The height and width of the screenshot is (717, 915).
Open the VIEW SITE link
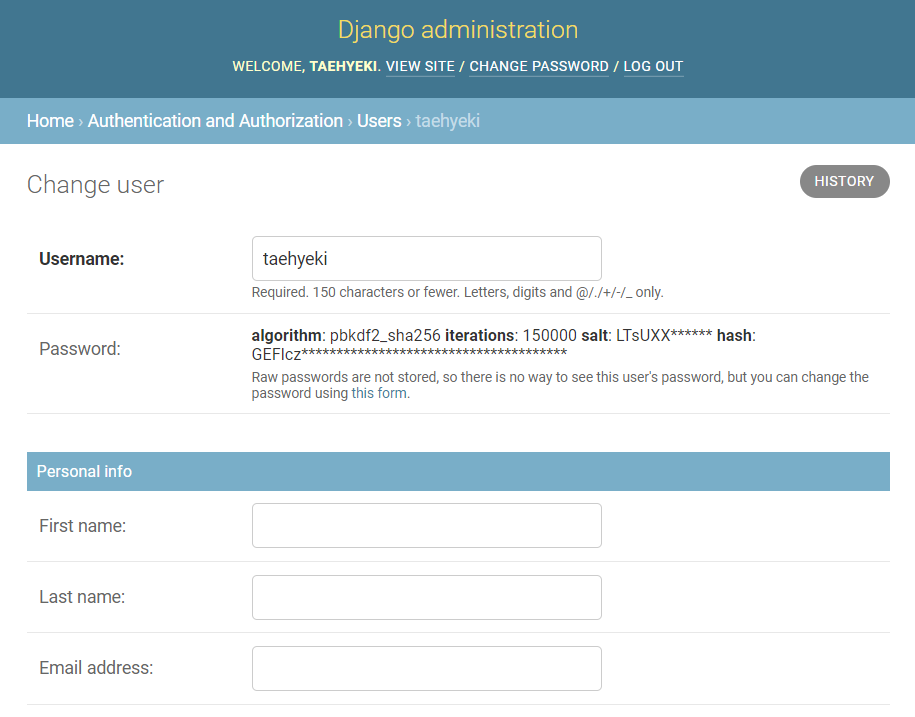pos(420,66)
